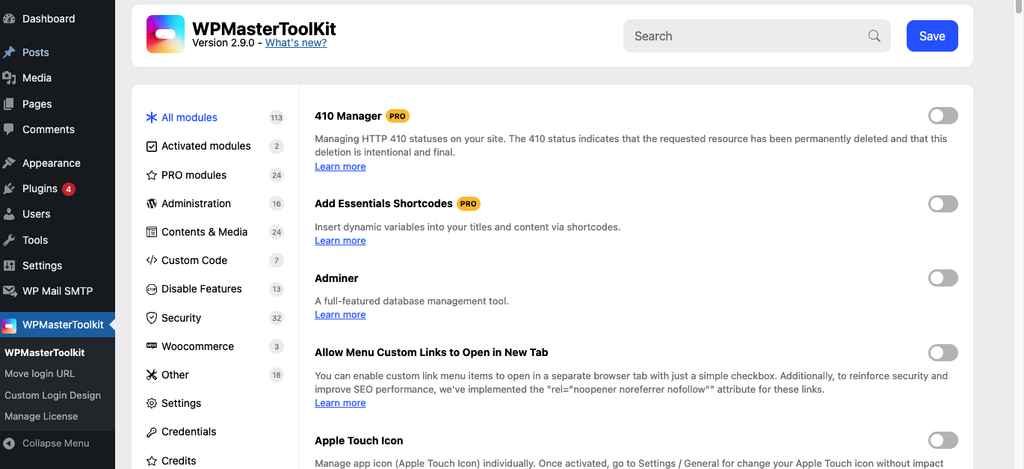Click the WPMasterToolkit bold submenu entry
Screen dimensions: 1024x469
click(x=44, y=353)
